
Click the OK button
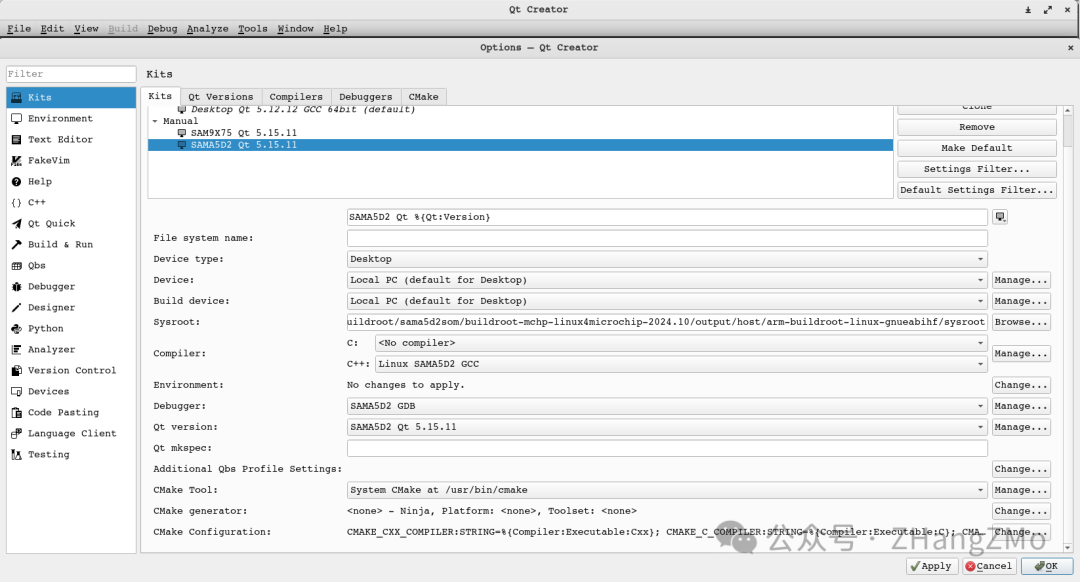tap(1047, 566)
